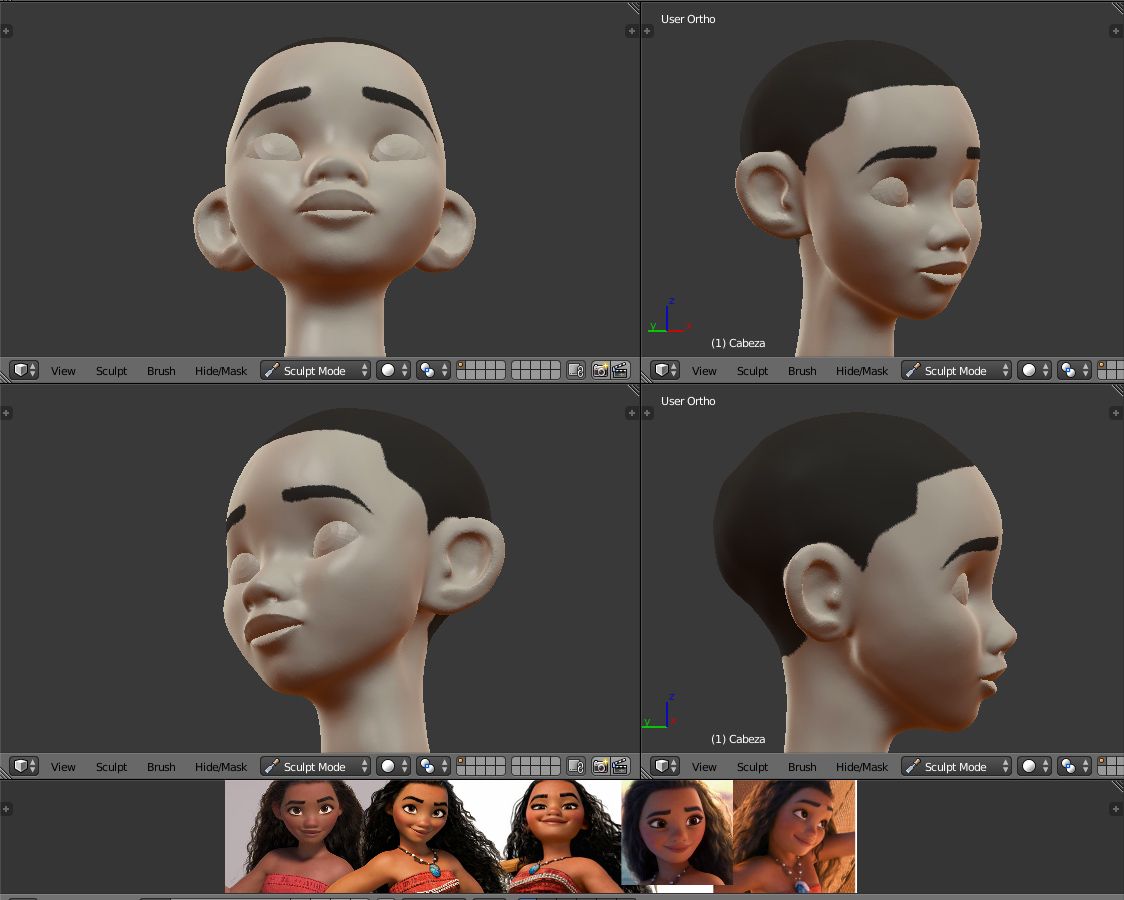Open Sculpt Mode dropdown in bottom-left viewport
Image resolution: width=1124 pixels, height=900 pixels.
tap(315, 766)
